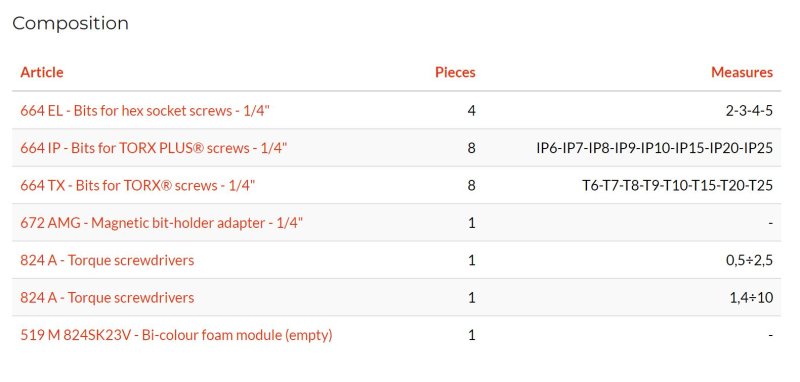Image resolution: width=800 pixels, height=382 pixels.
Task: Open the 672 AMG magnetic bit-holder adapter link
Action: coord(162,223)
